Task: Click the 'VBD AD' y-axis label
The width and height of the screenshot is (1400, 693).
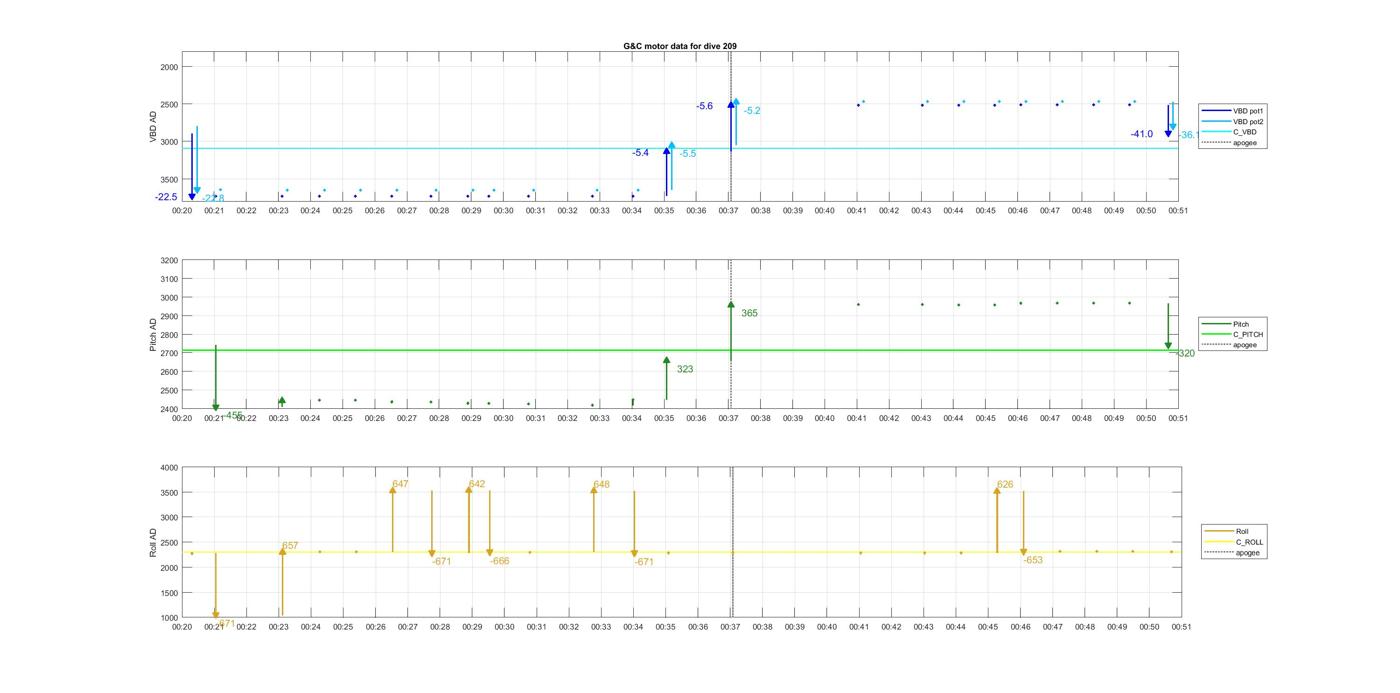Action: 154,127
